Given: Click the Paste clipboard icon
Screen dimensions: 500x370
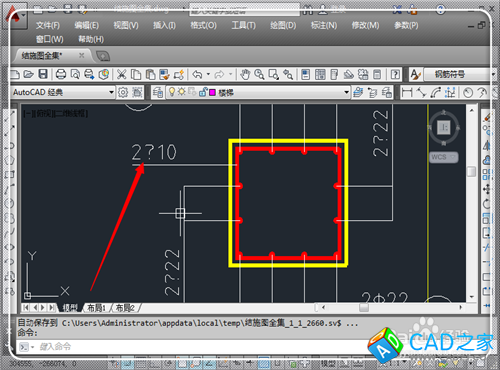Looking at the screenshot, I should [150, 74].
